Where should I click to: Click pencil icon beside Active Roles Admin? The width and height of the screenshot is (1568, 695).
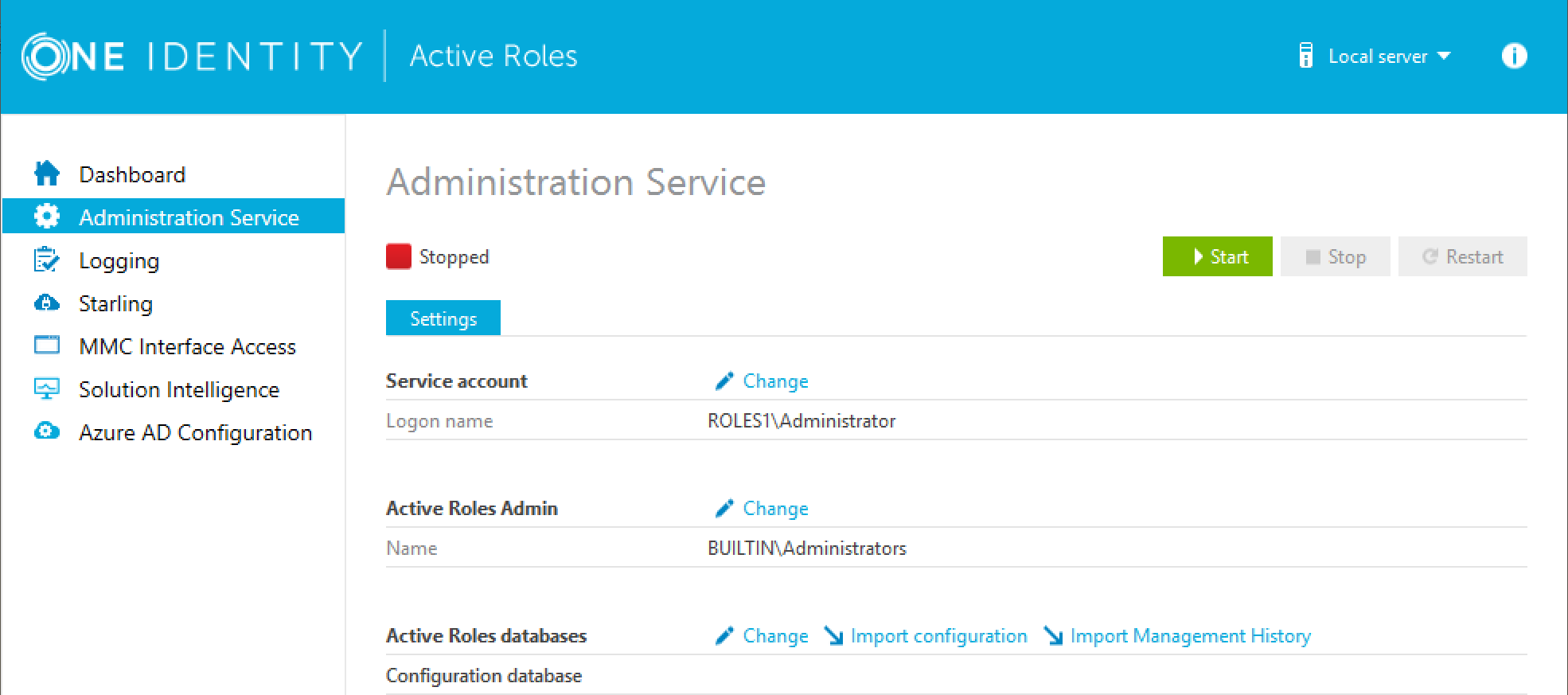click(724, 509)
